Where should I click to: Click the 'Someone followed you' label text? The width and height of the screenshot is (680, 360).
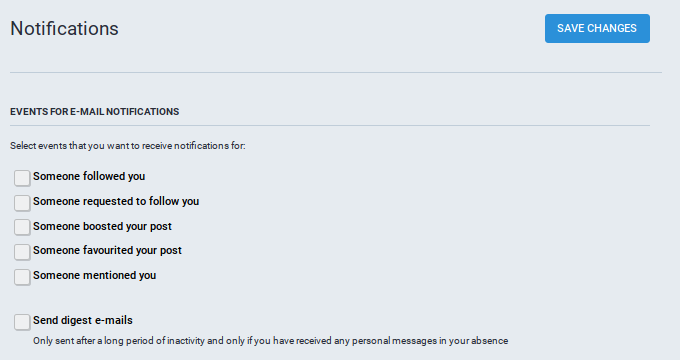click(89, 177)
